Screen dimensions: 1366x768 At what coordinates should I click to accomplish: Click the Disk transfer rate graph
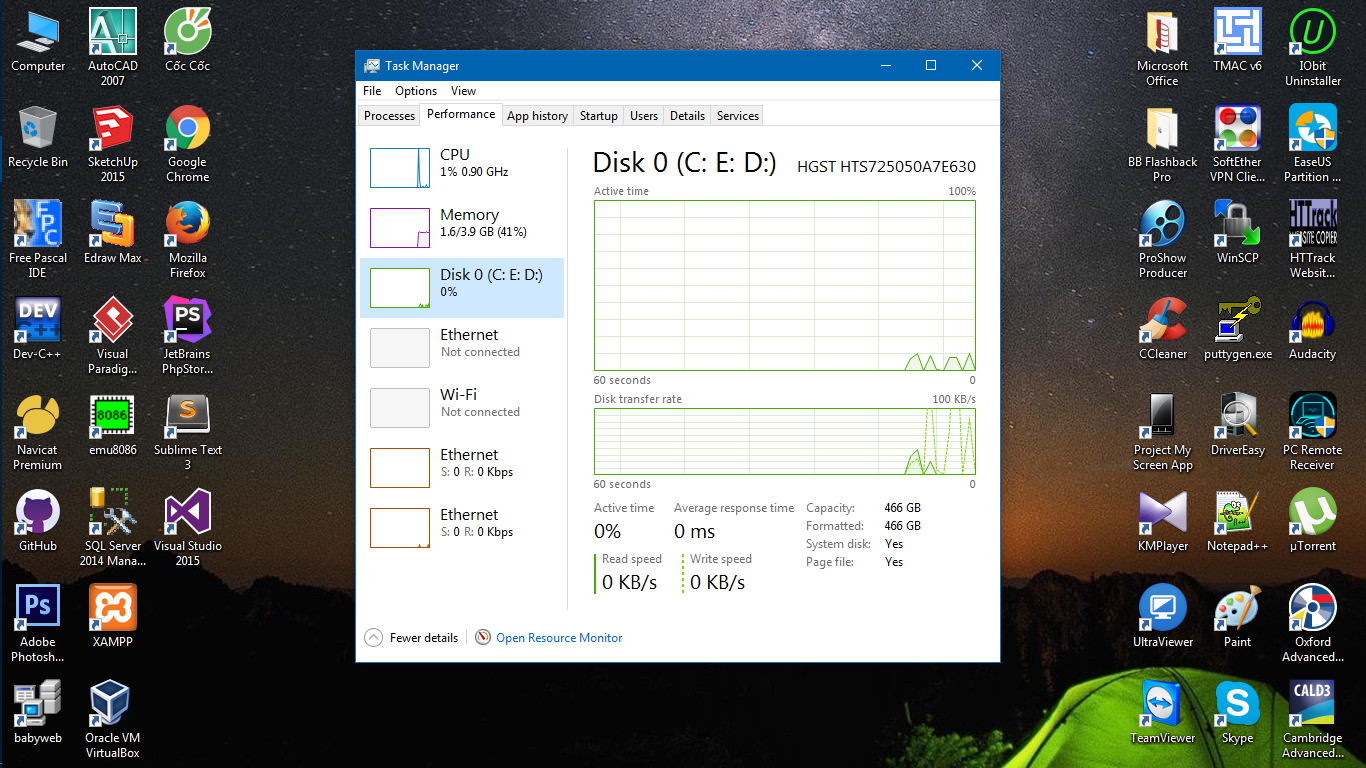tap(785, 441)
